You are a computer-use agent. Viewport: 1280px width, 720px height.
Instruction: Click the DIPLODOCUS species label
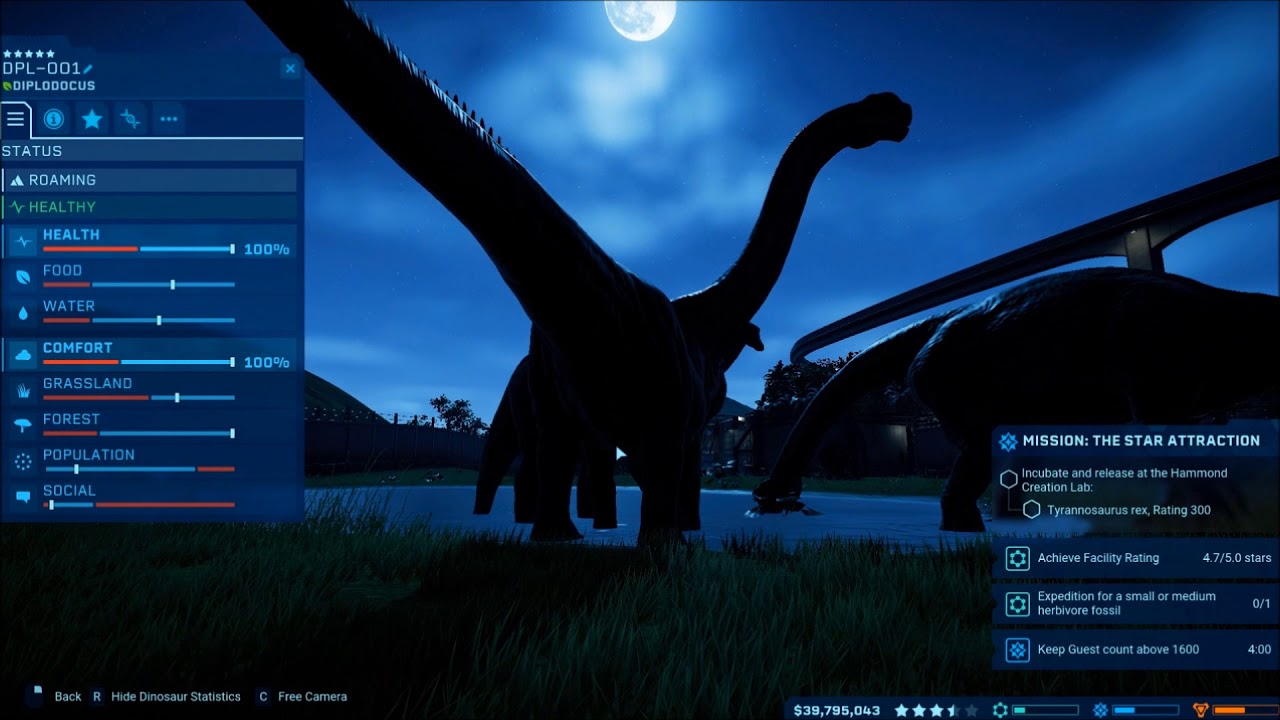pyautogui.click(x=55, y=86)
